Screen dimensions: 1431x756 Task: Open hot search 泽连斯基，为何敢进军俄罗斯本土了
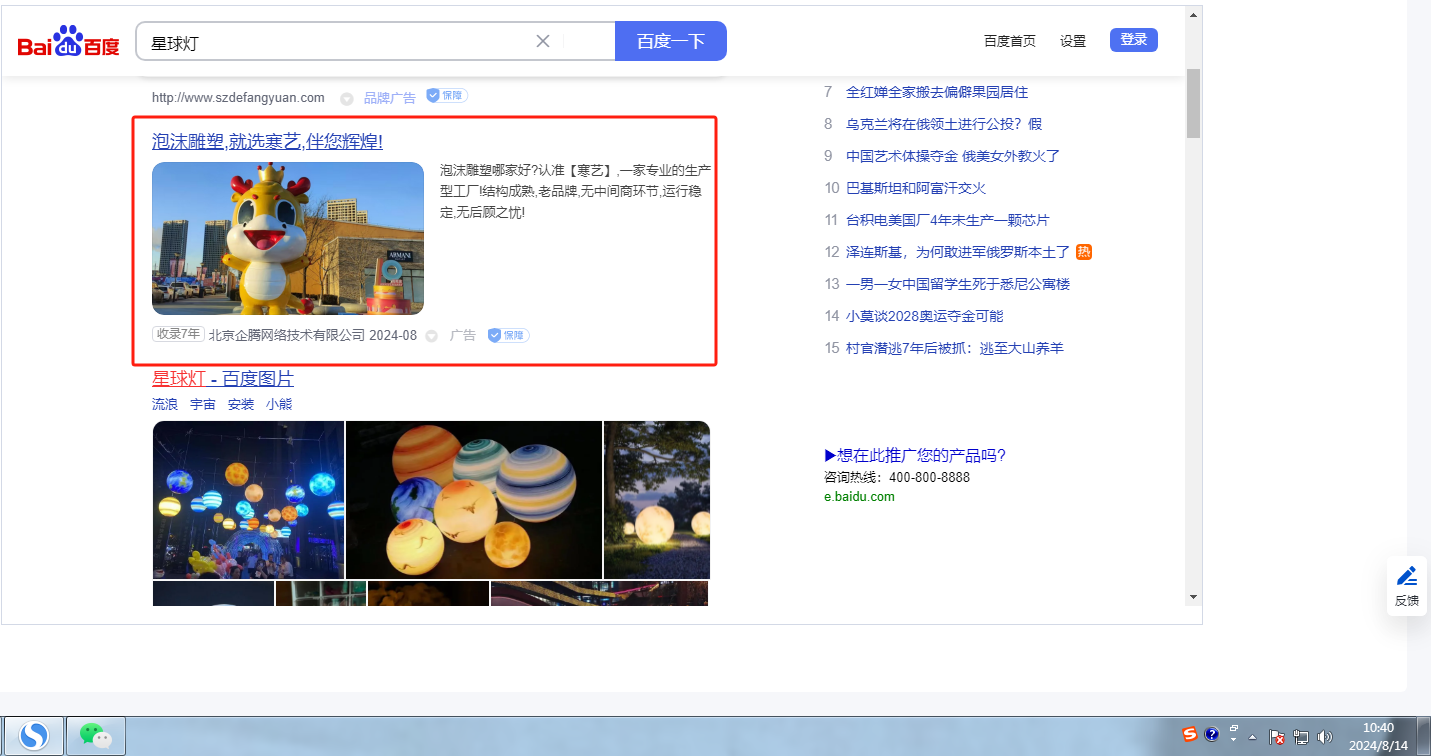(x=958, y=252)
